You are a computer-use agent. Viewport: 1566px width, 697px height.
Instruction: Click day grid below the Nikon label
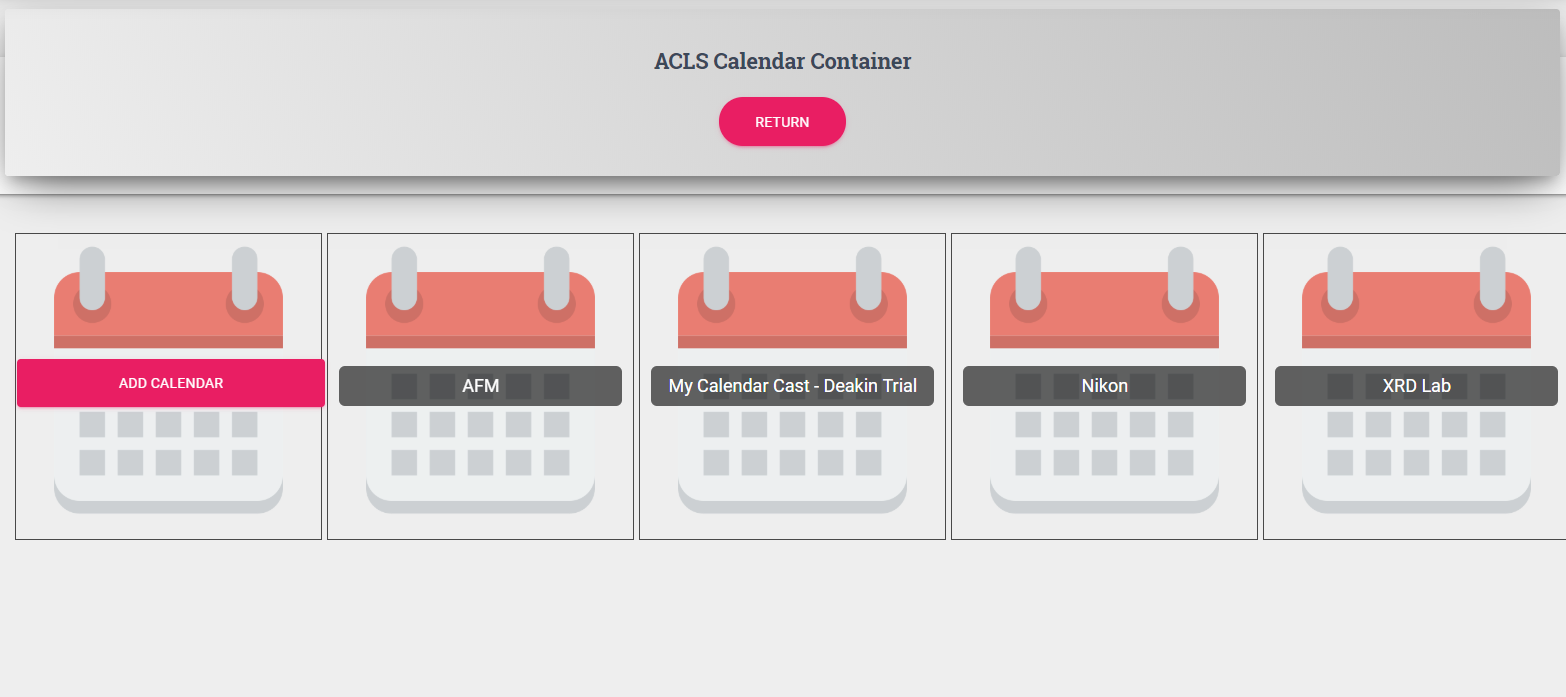point(1104,444)
